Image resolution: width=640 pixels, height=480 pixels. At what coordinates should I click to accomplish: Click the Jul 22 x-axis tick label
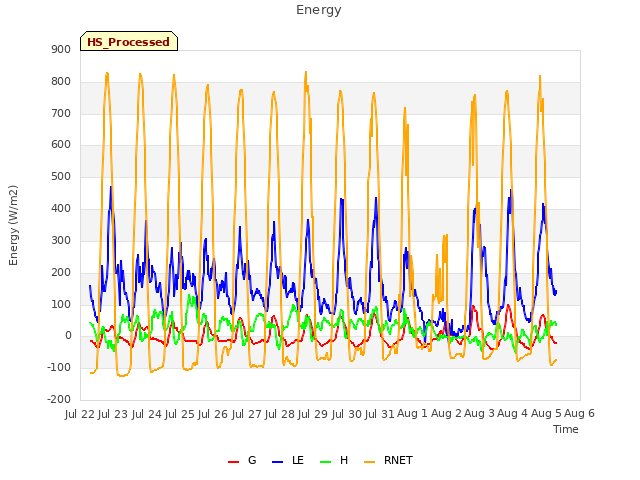80,414
